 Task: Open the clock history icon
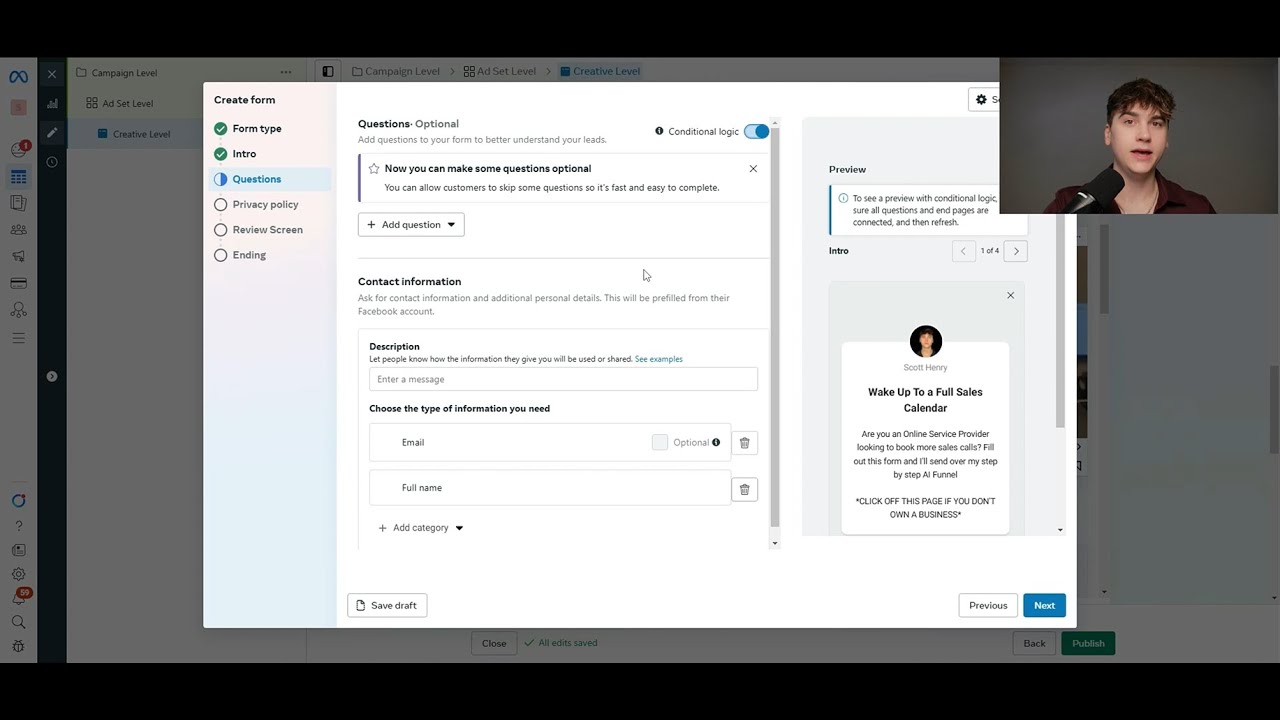click(52, 162)
